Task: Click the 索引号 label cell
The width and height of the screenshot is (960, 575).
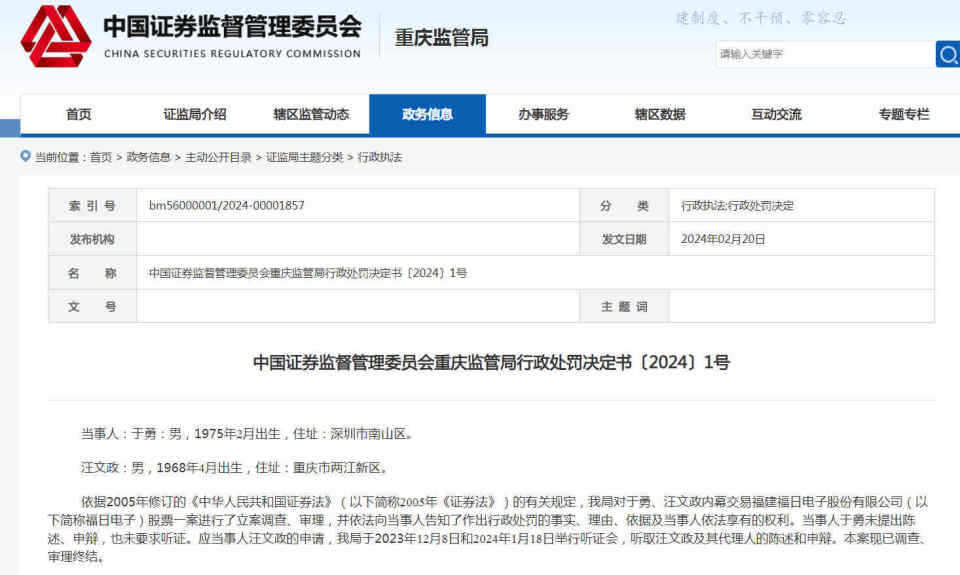Action: tap(92, 206)
